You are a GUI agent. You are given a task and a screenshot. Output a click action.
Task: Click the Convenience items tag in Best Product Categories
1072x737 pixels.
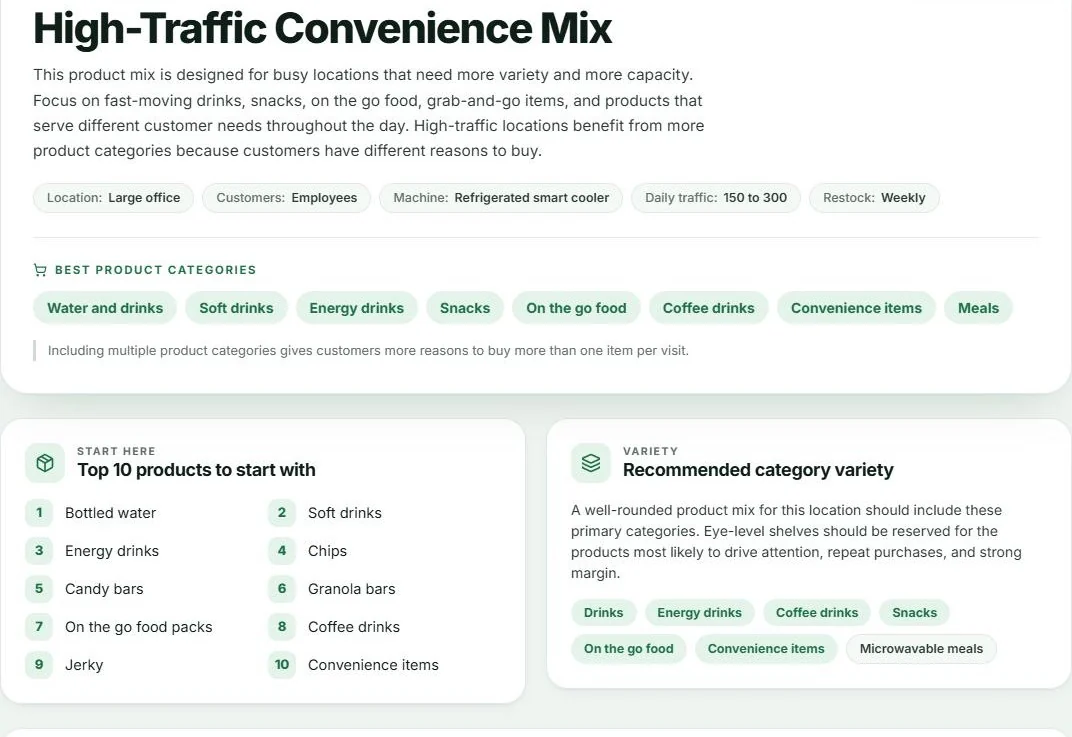click(x=857, y=308)
